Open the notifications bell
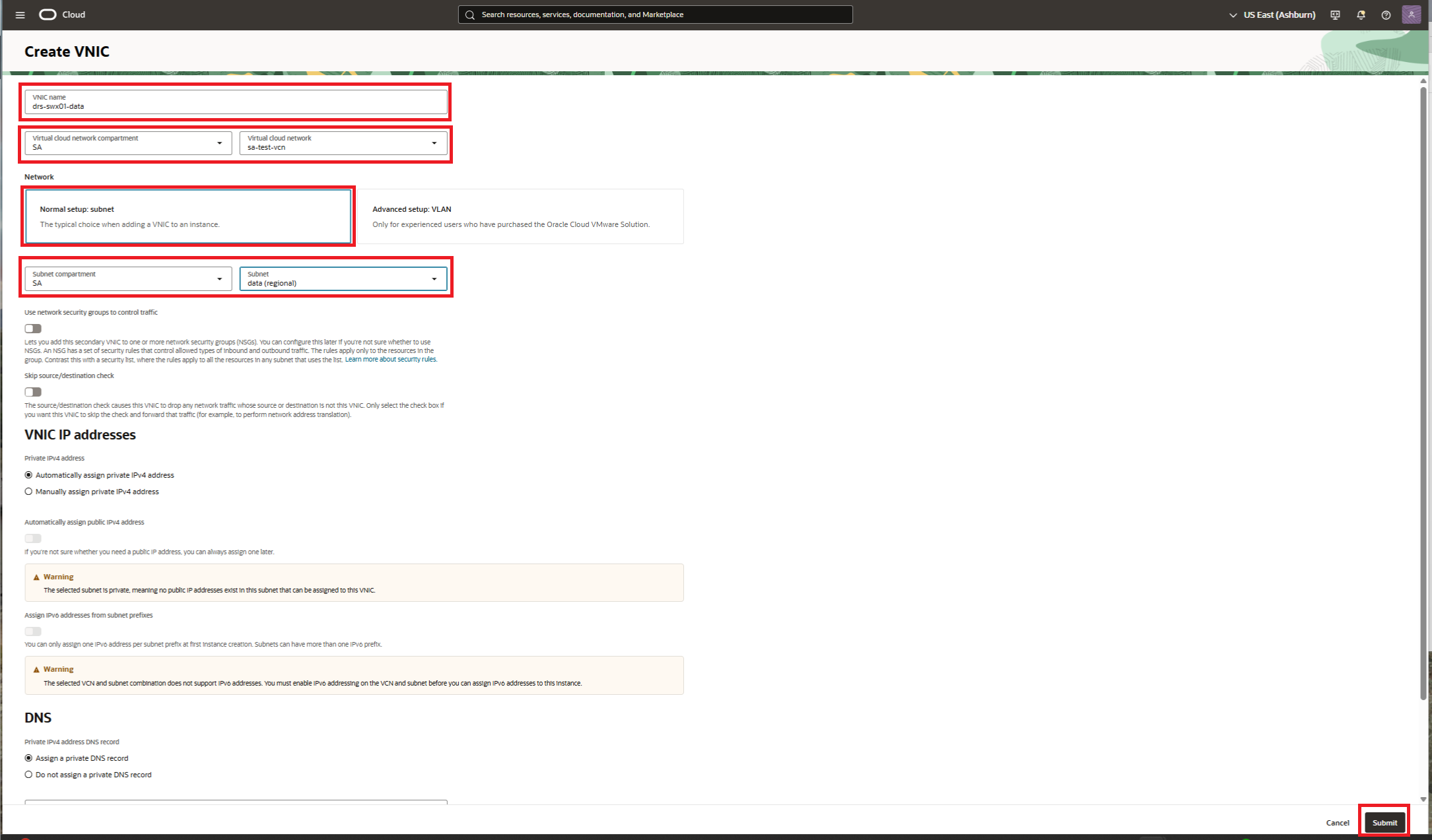This screenshot has width=1432, height=840. [x=1360, y=14]
